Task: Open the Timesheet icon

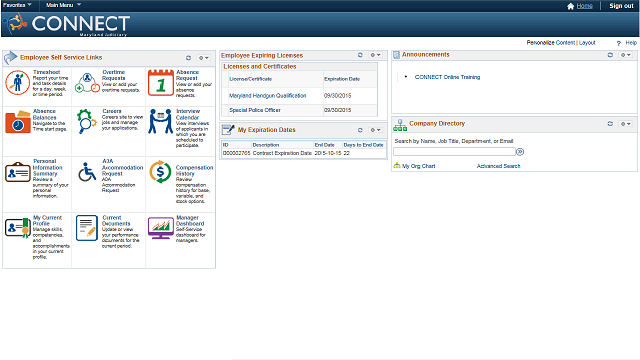Action: tap(17, 83)
